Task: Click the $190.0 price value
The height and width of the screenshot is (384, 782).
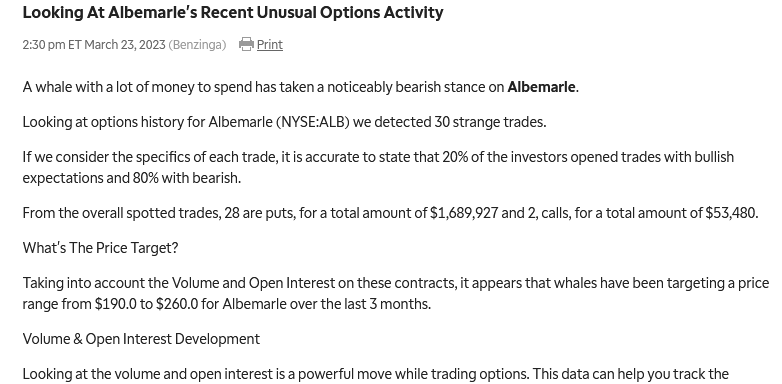Action: 115,304
